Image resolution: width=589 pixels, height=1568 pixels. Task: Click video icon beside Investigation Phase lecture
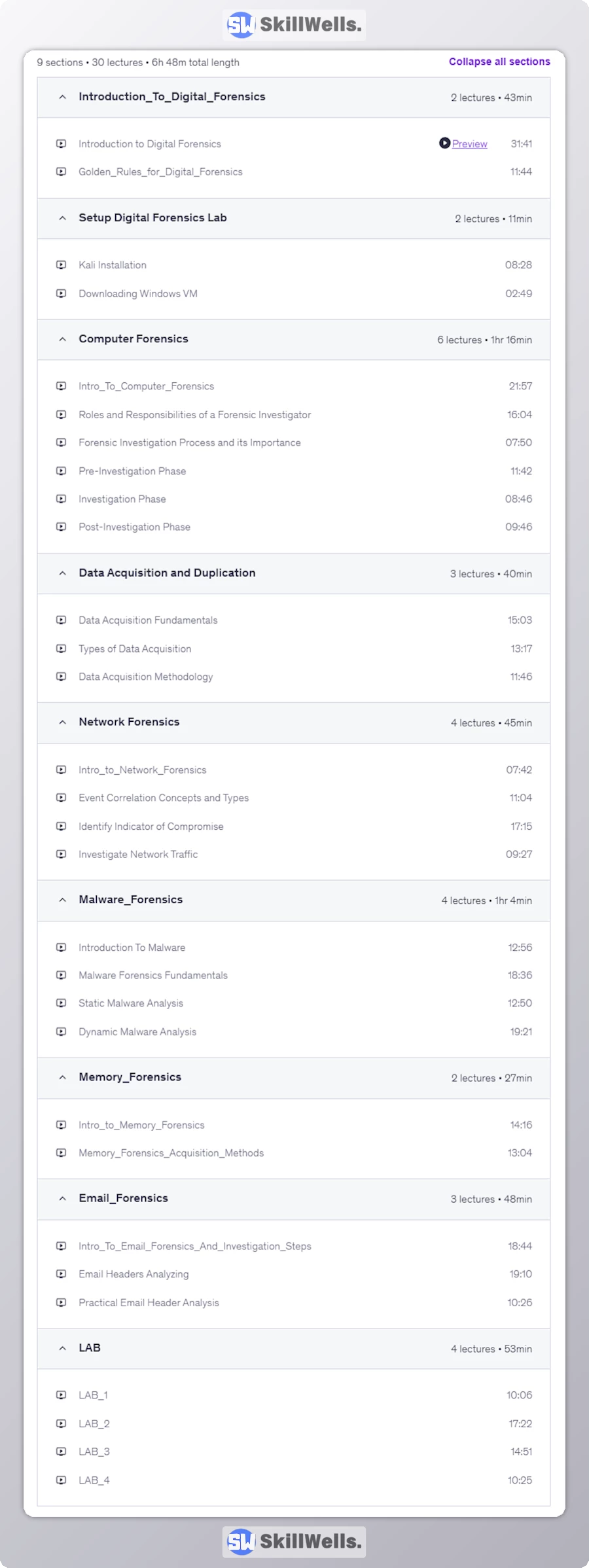click(x=62, y=499)
